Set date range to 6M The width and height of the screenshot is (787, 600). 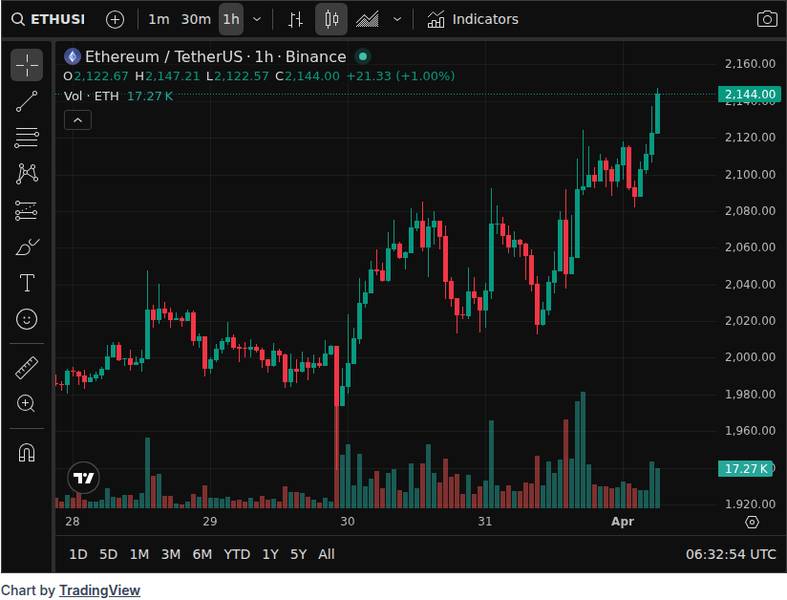pos(202,554)
